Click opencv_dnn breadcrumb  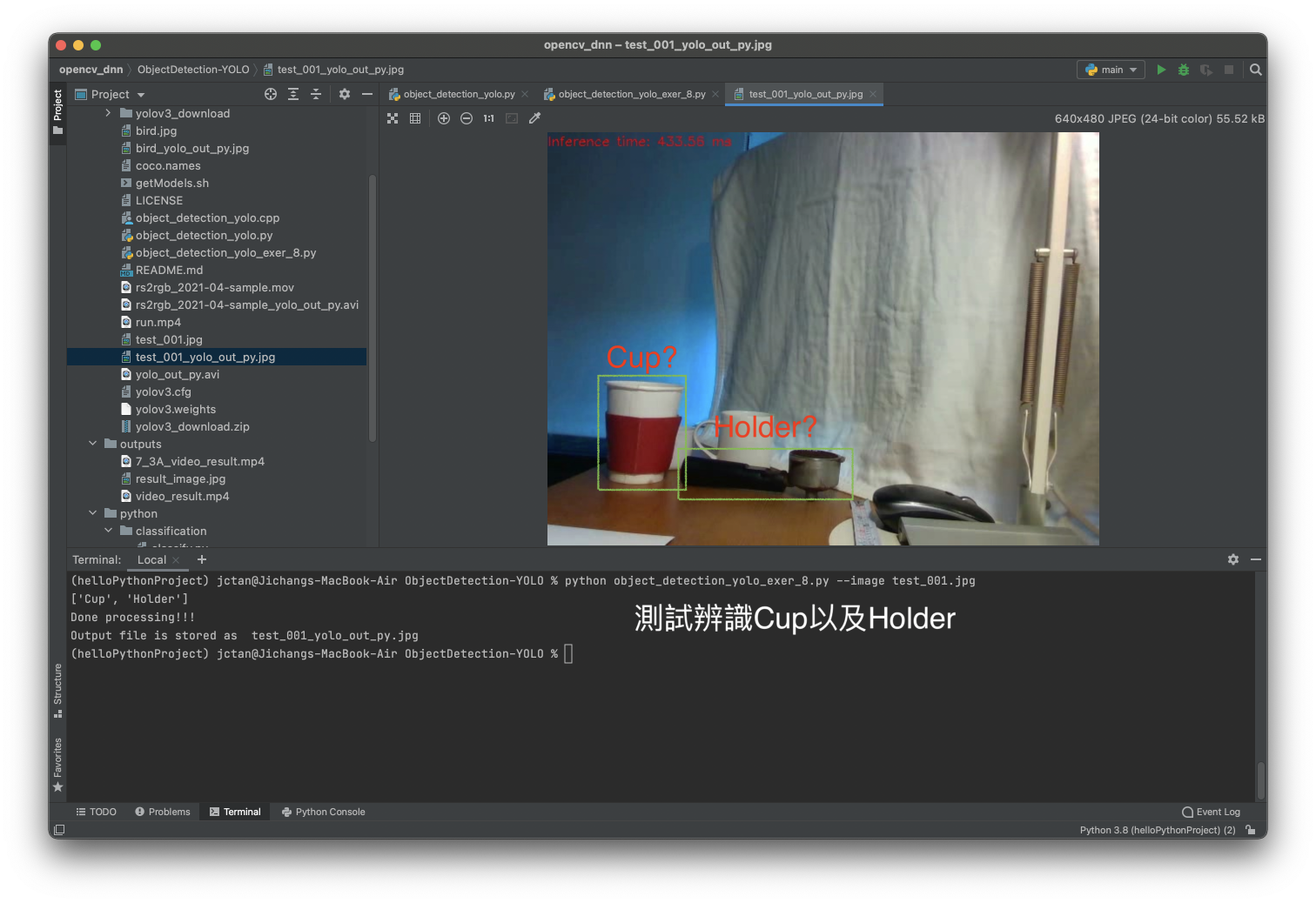point(91,70)
